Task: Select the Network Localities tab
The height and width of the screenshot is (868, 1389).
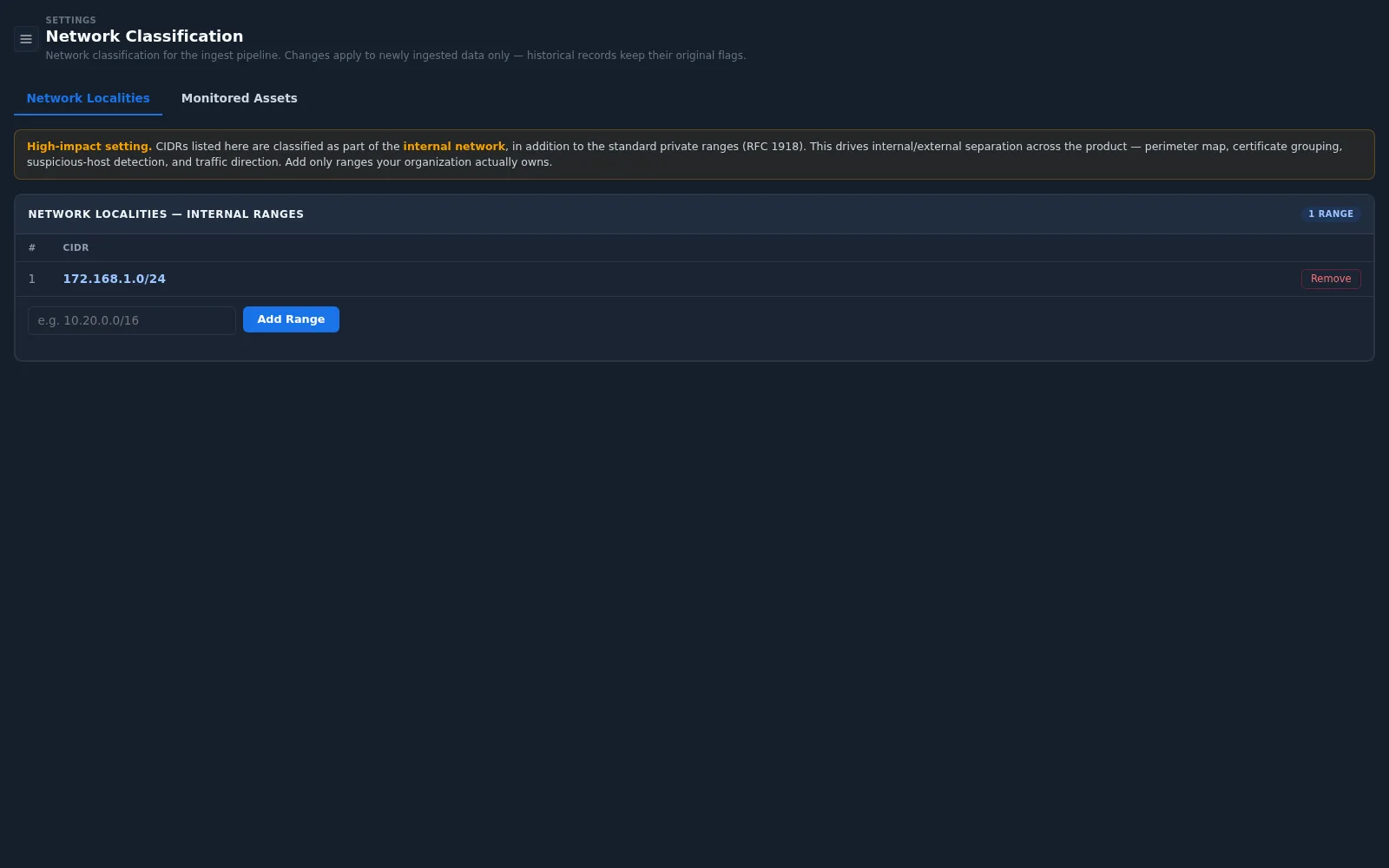Action: tap(88, 98)
